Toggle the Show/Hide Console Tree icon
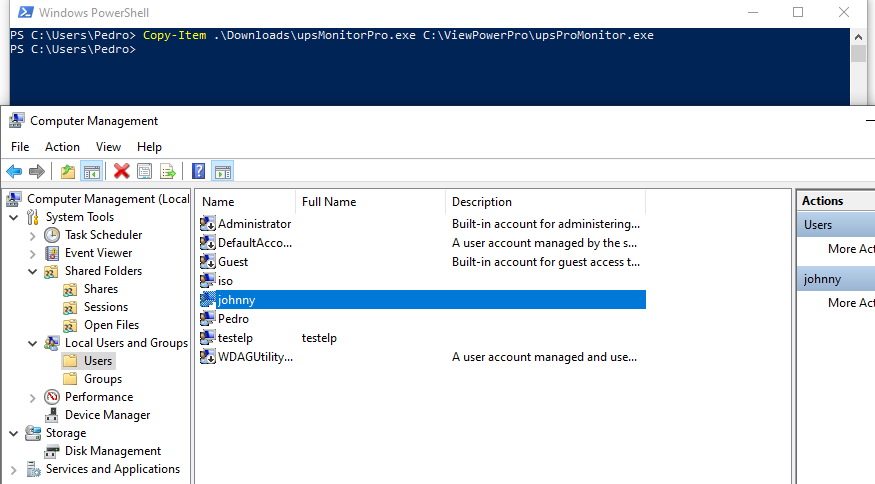This screenshot has height=484, width=875. click(92, 171)
